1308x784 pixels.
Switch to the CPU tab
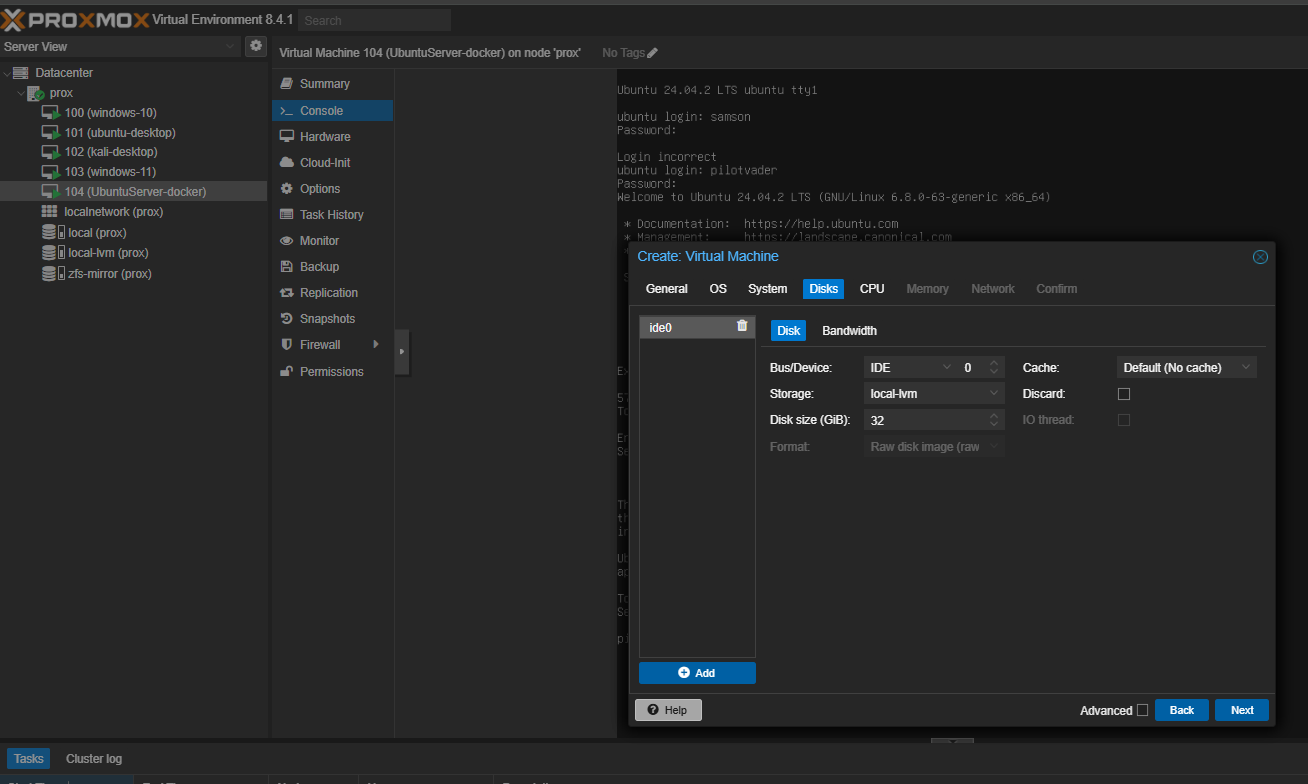pyautogui.click(x=872, y=289)
